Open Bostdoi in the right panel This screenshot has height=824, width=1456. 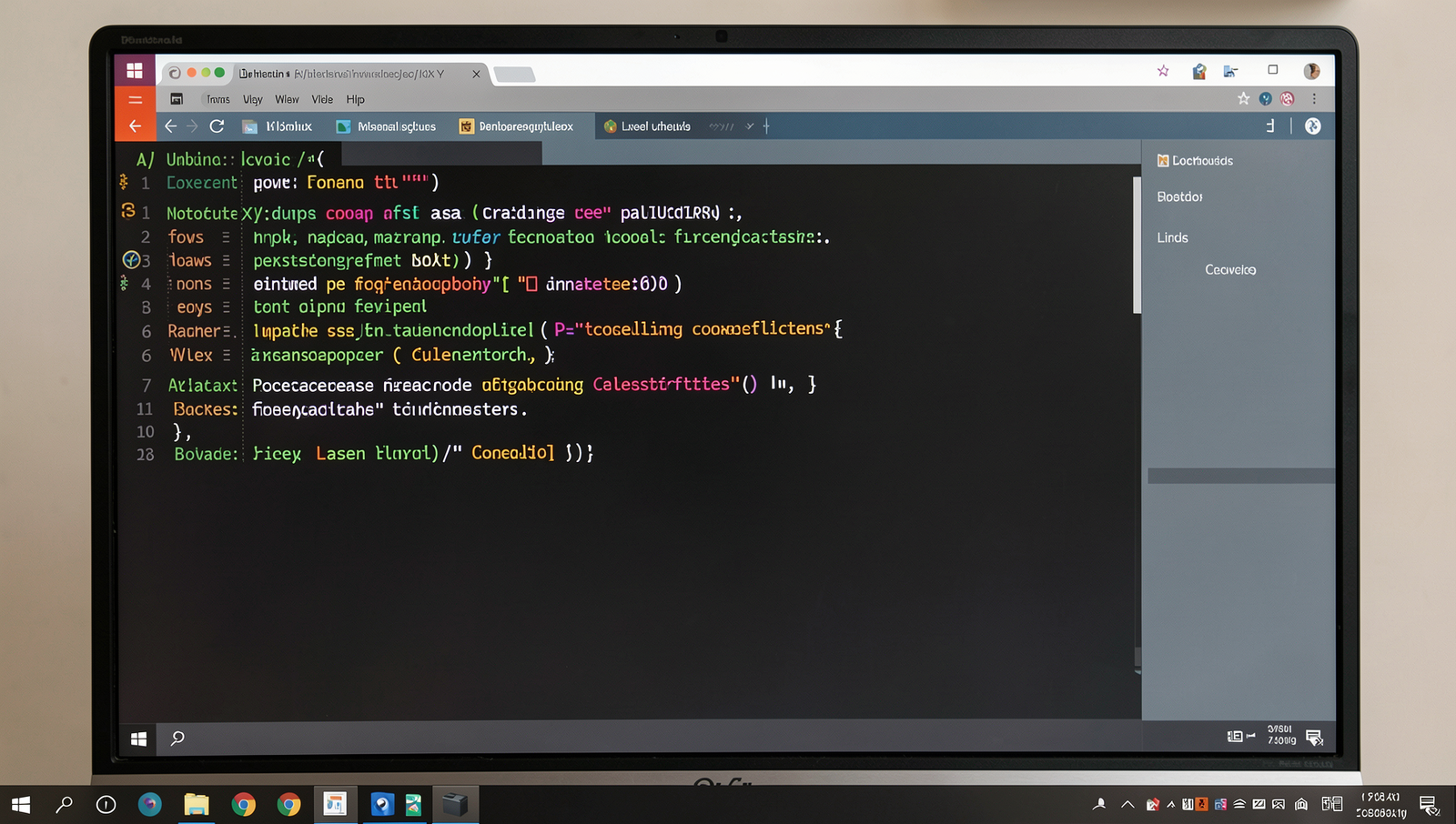coord(1179,196)
